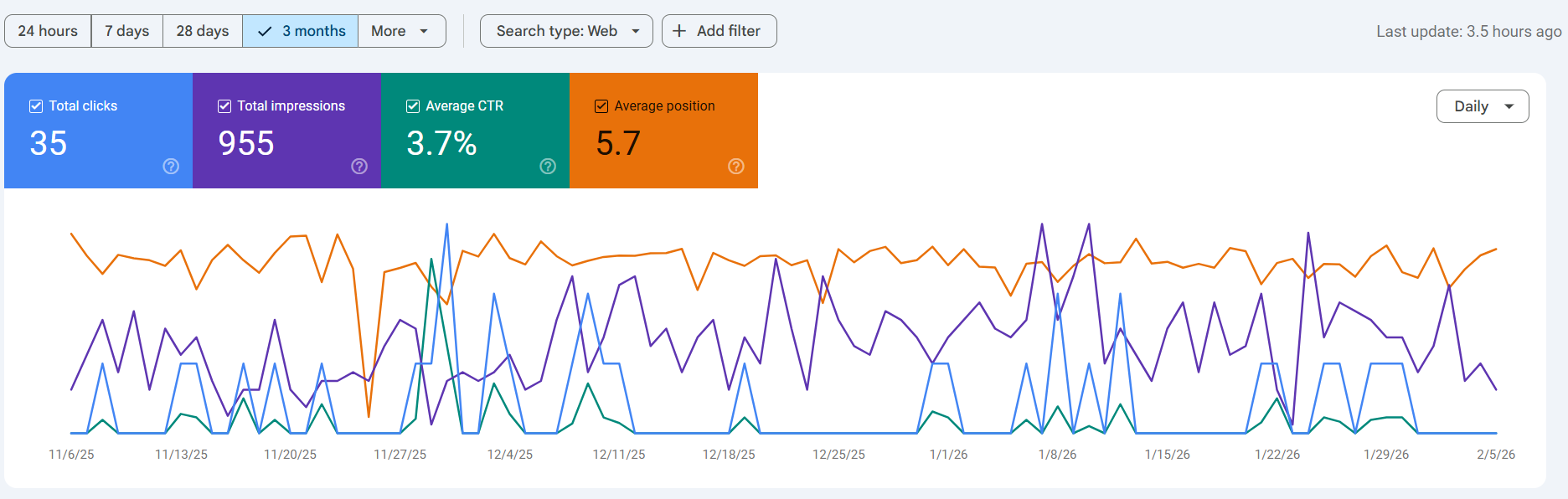Click the Add filter button
1568x499 pixels.
719,31
